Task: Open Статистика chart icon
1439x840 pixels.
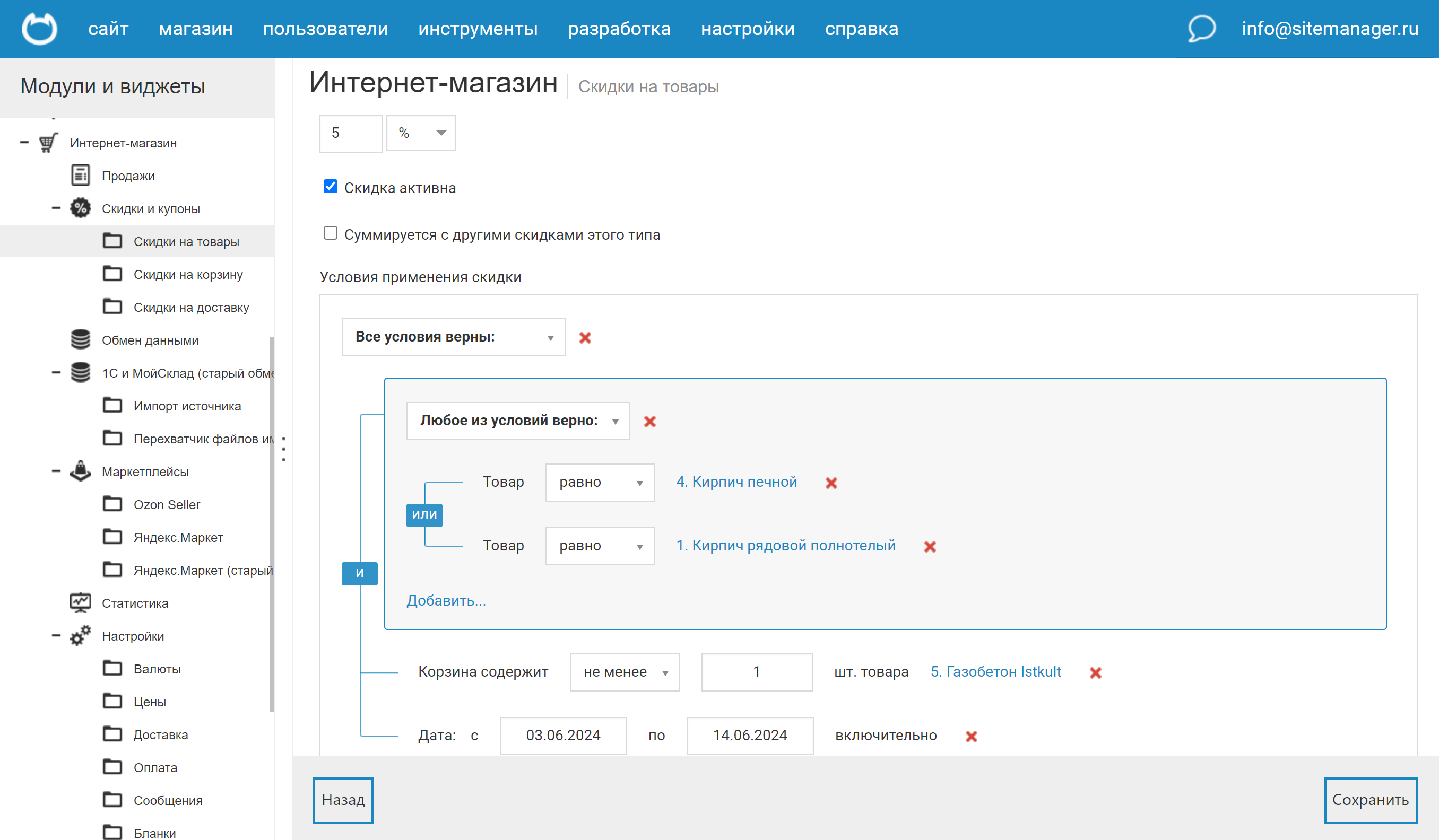Action: tap(80, 602)
